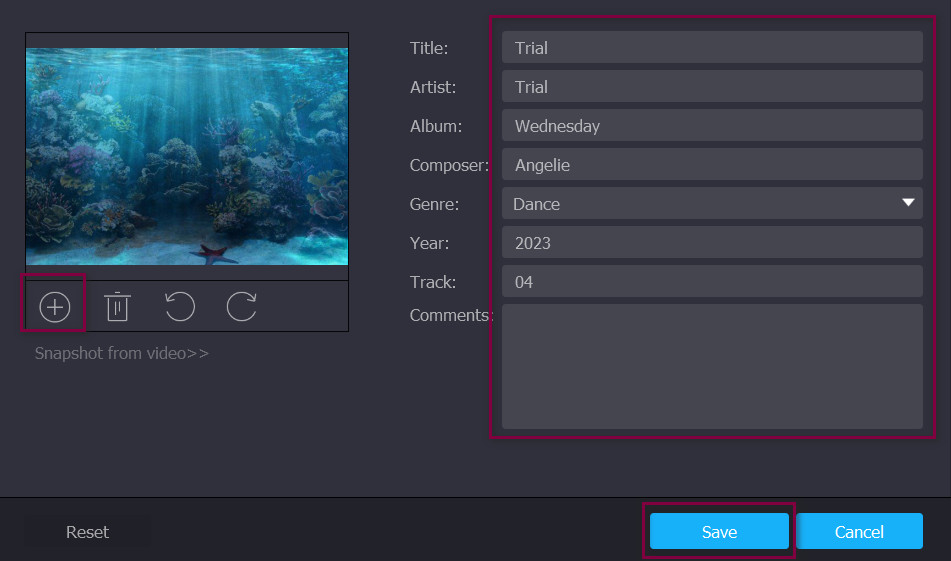951x561 pixels.
Task: Rotate cover image counterclockwise
Action: tap(179, 307)
